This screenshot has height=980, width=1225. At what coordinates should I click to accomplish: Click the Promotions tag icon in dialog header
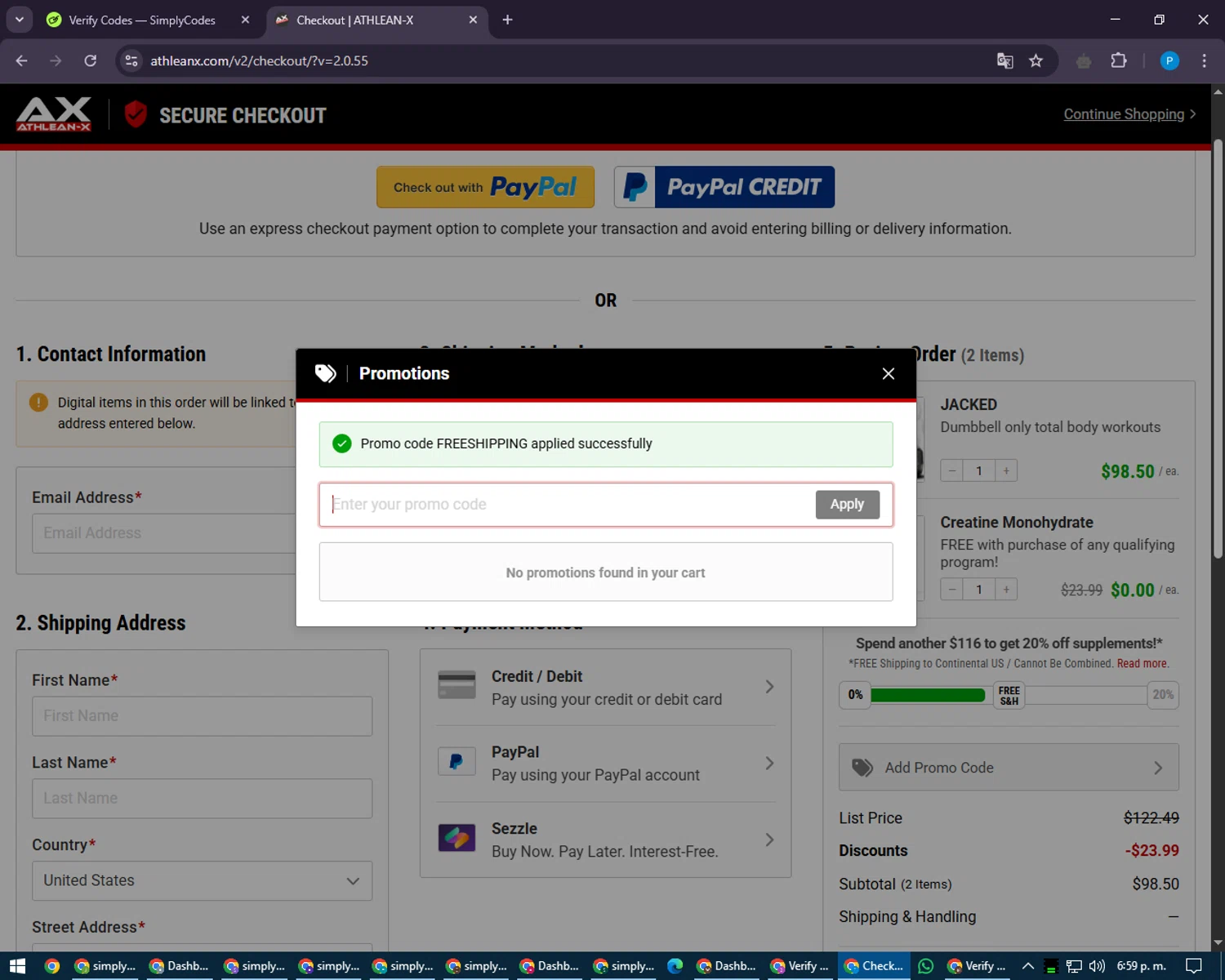(326, 373)
